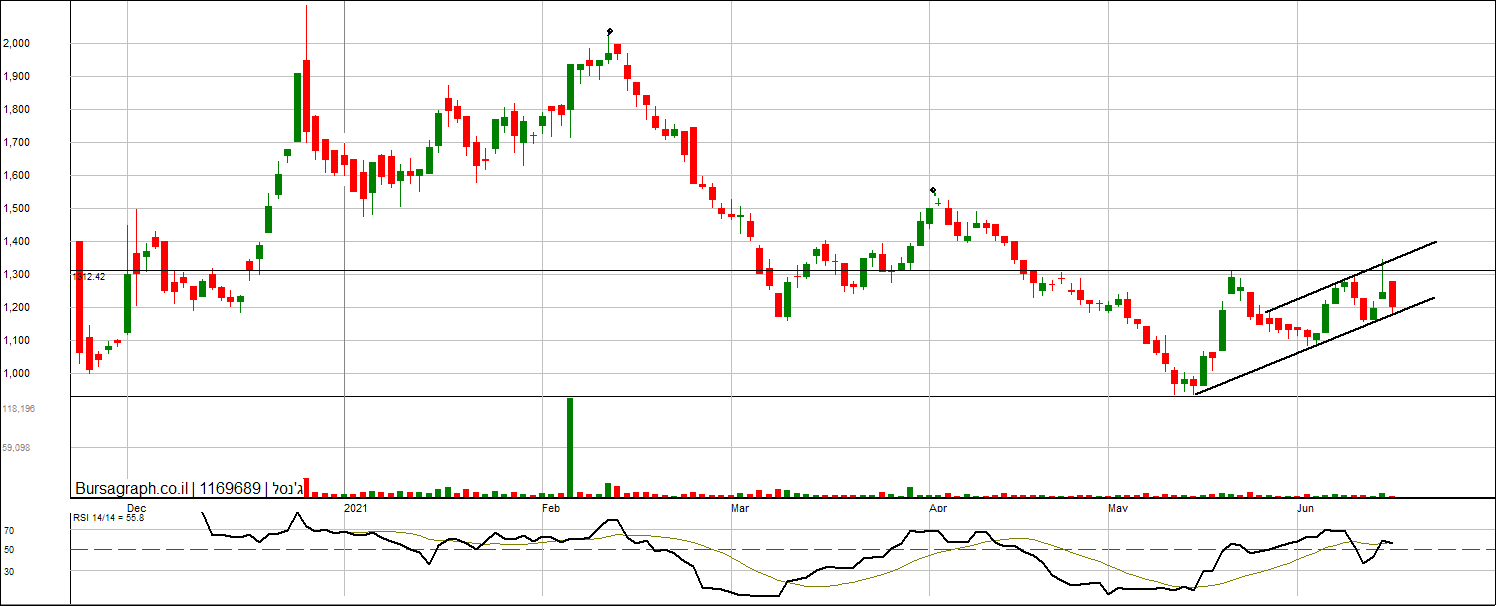Click the diamond marker above February peak
Screen dimensions: 1496x606
coord(609,32)
